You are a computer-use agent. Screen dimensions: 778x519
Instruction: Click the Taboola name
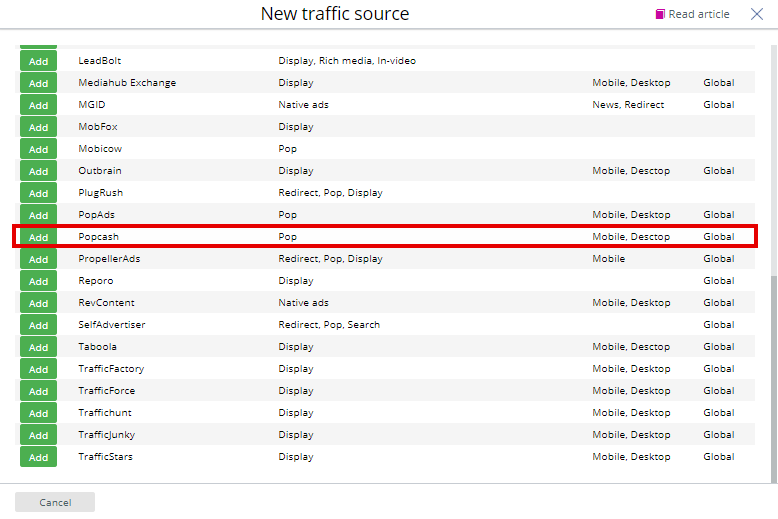[97, 346]
